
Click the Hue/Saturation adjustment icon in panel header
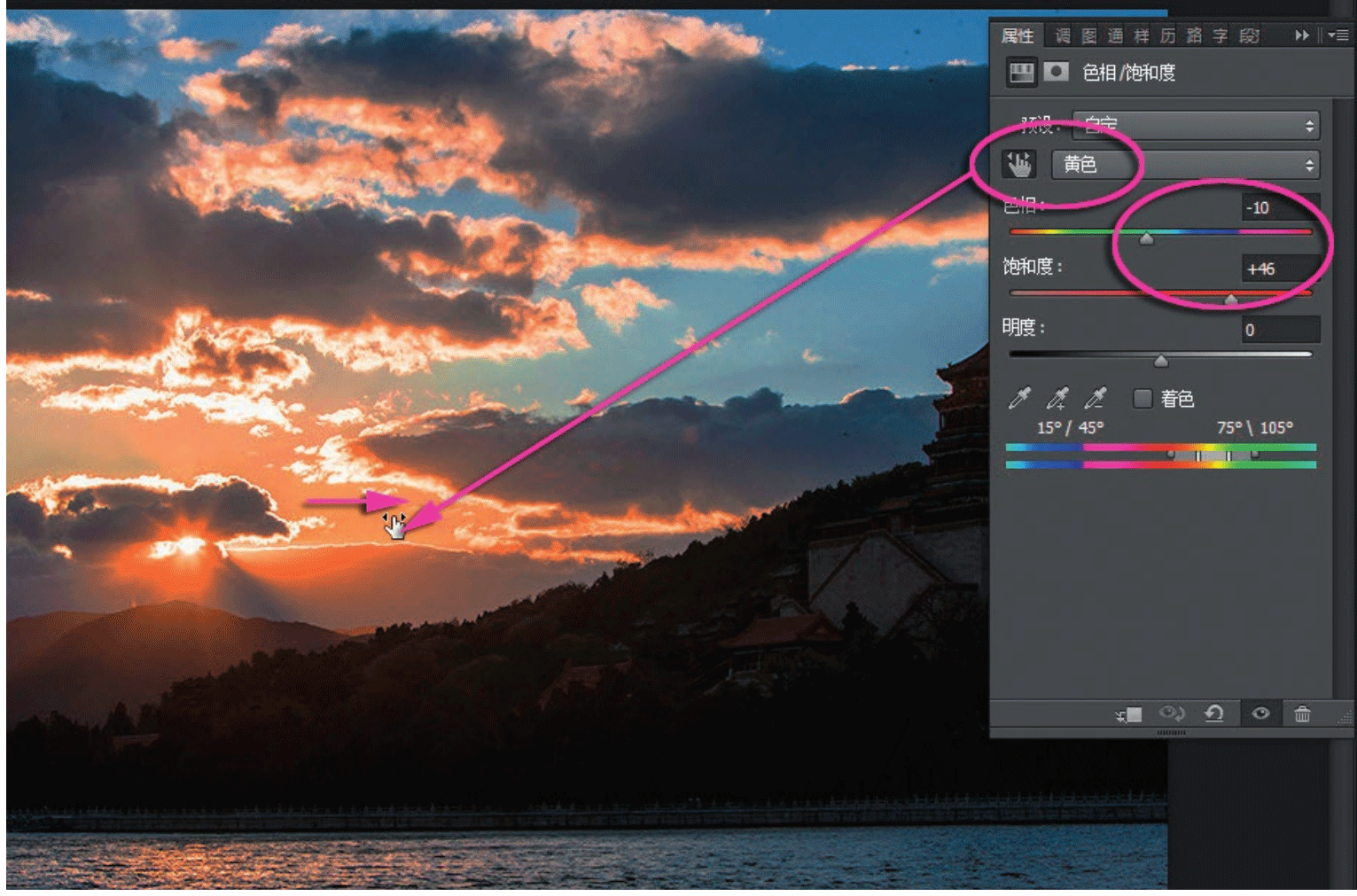[x=1022, y=72]
